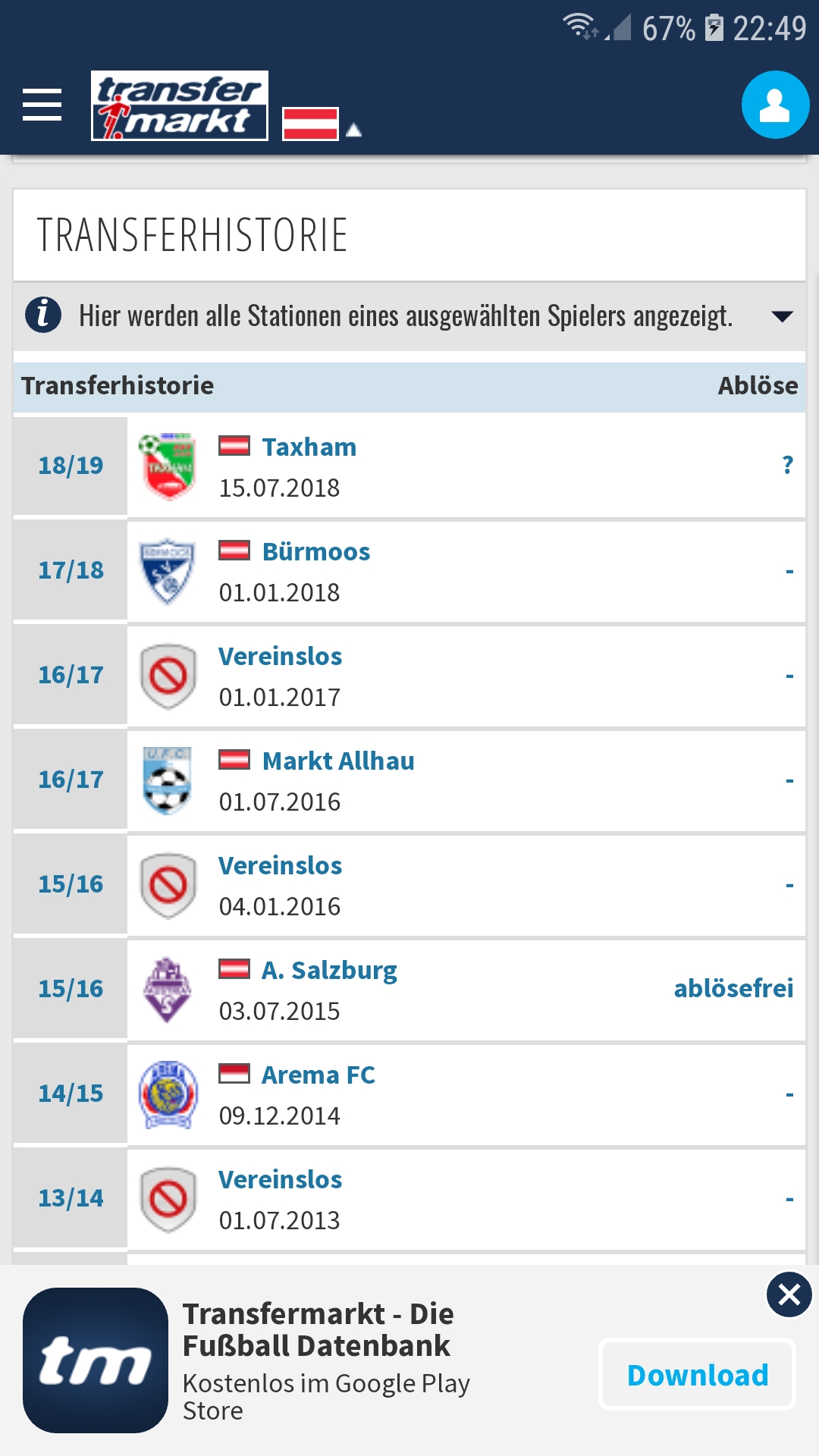This screenshot has height=1456, width=819.
Task: Tap the A. Salzburg club crest
Action: [x=168, y=989]
